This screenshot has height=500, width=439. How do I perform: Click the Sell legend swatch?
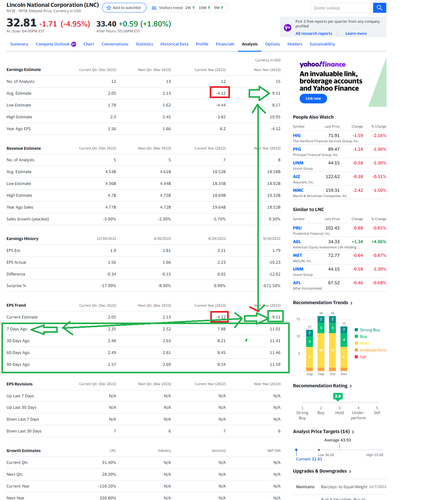pos(356,357)
